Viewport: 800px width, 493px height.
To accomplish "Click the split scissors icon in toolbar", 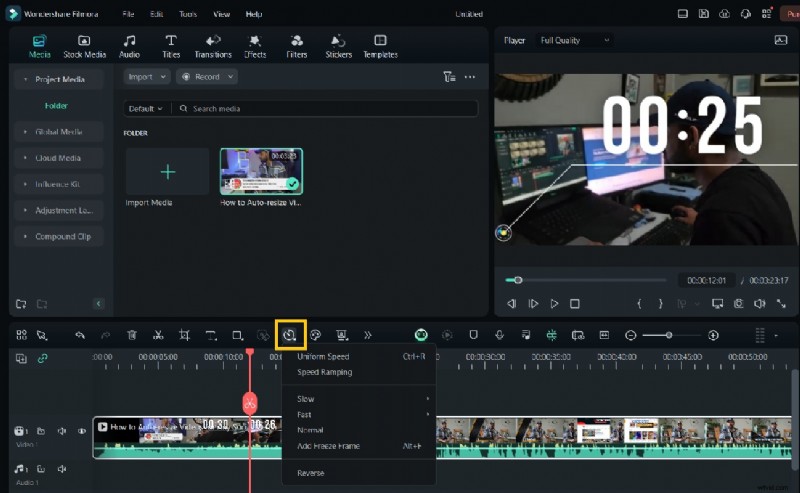I will [x=158, y=335].
